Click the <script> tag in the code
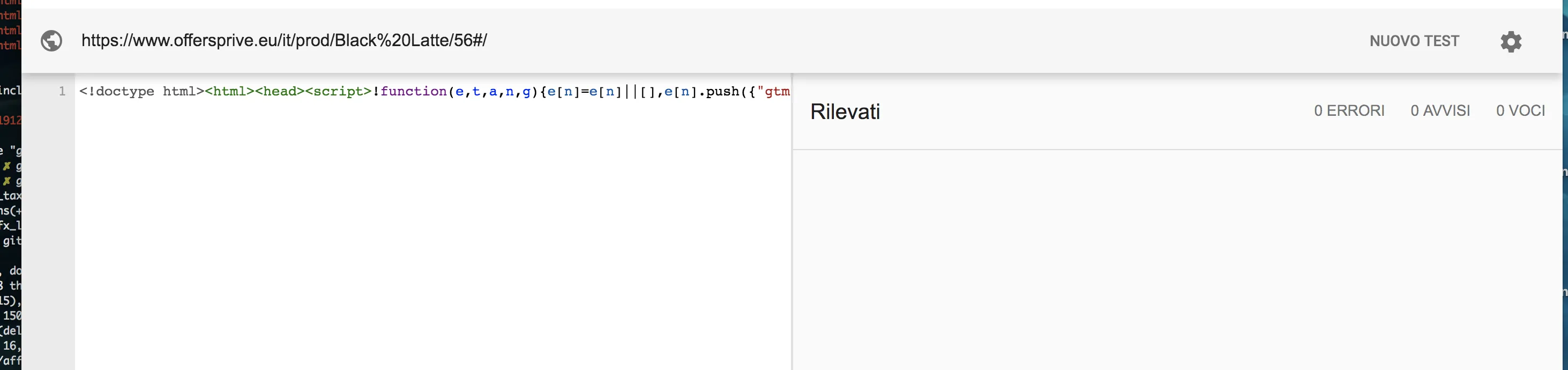This screenshot has width=1568, height=370. [x=338, y=92]
